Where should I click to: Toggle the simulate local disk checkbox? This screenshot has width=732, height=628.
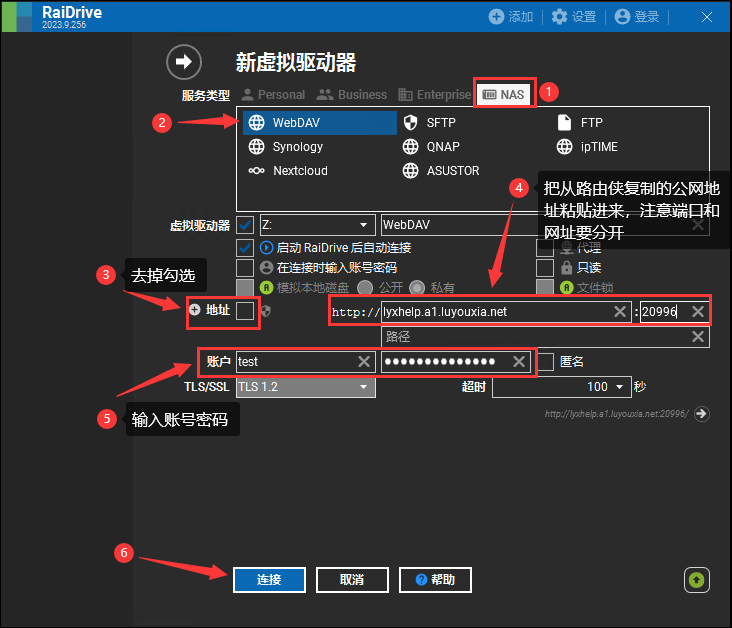coord(245,287)
